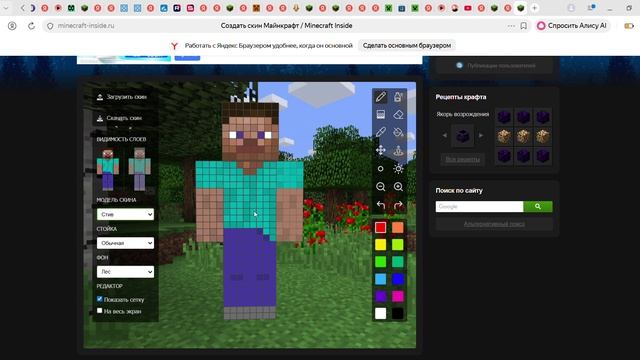The width and height of the screenshot is (640, 360).
Task: Toggle overlay layer visibility on faded Steve figure
Action: 139,169
